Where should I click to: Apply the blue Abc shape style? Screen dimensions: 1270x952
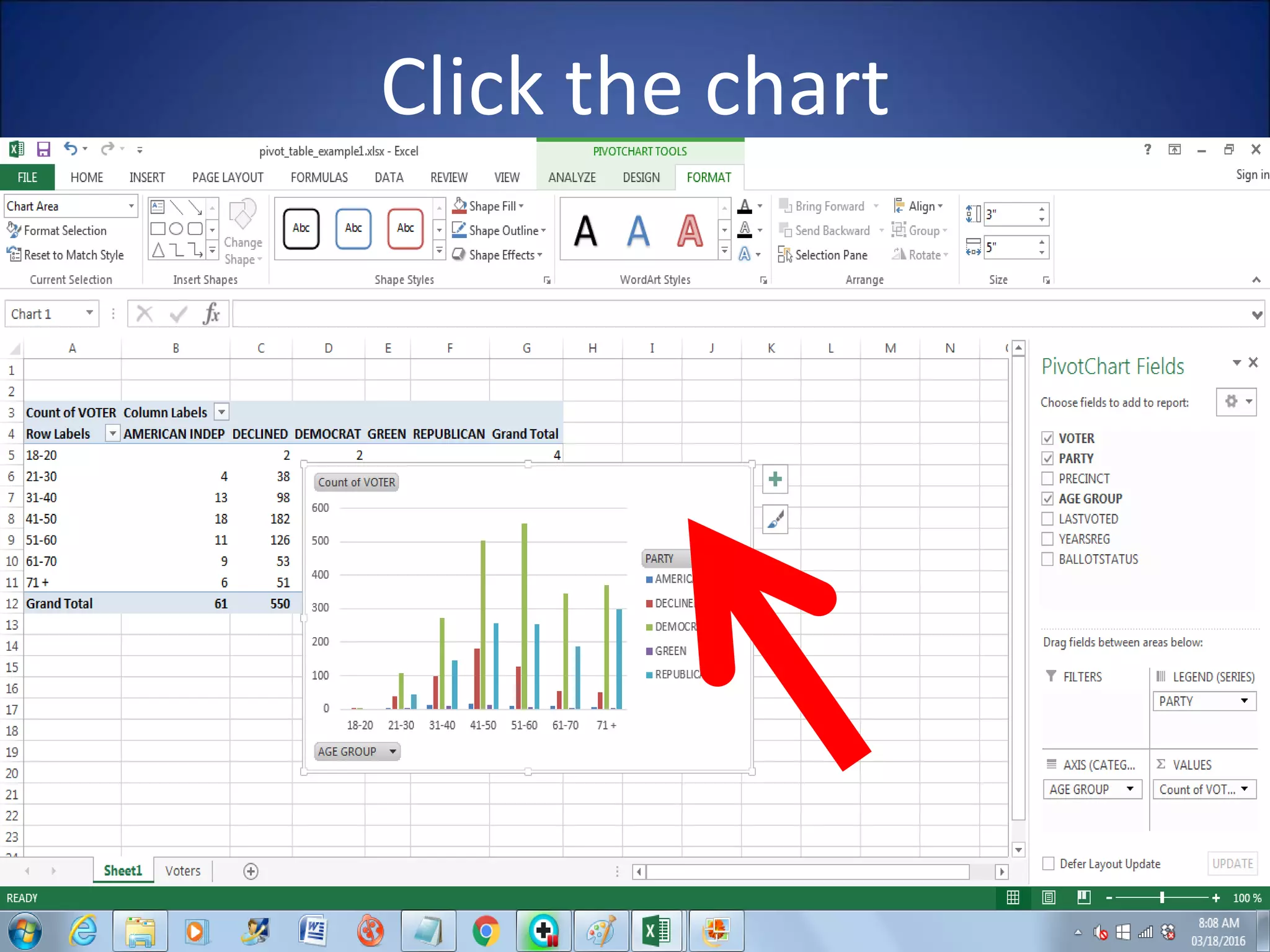[x=353, y=228]
